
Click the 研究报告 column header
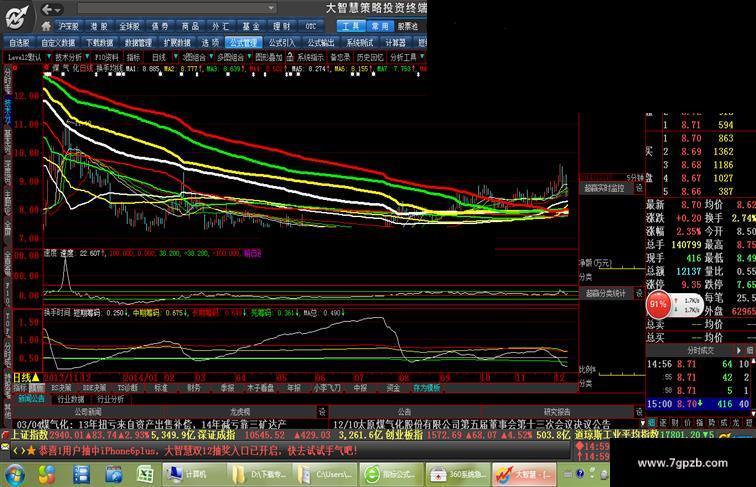(x=557, y=412)
